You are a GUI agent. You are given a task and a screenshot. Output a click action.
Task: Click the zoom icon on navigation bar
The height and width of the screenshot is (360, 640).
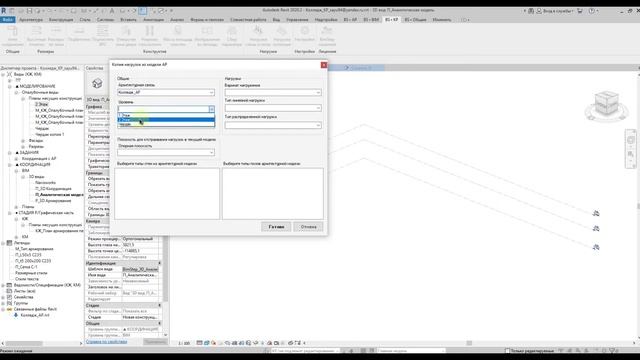click(x=631, y=154)
